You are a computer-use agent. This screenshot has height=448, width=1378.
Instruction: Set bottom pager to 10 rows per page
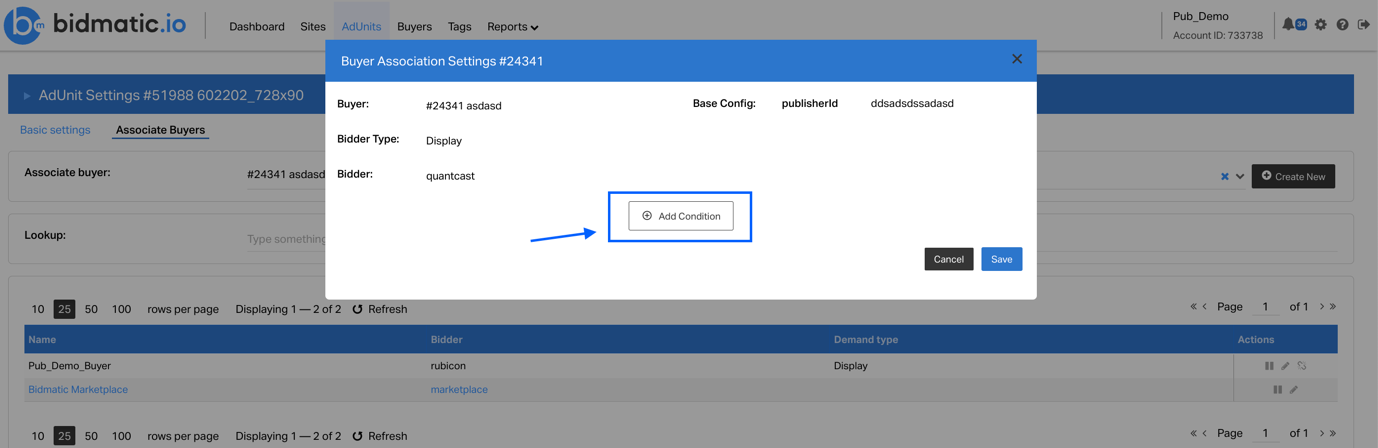click(38, 436)
